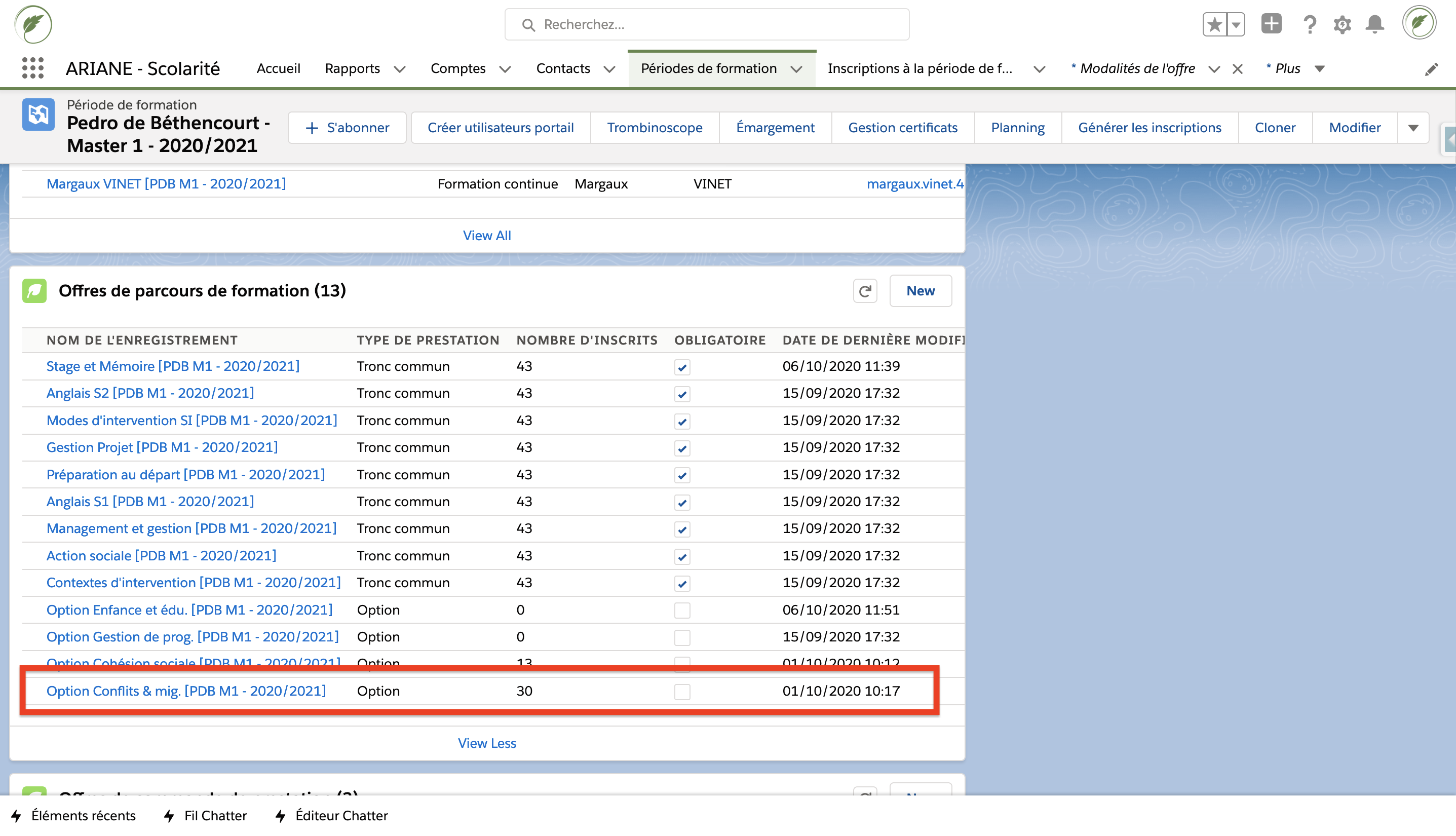
Task: Click the help question mark icon
Action: point(1309,24)
